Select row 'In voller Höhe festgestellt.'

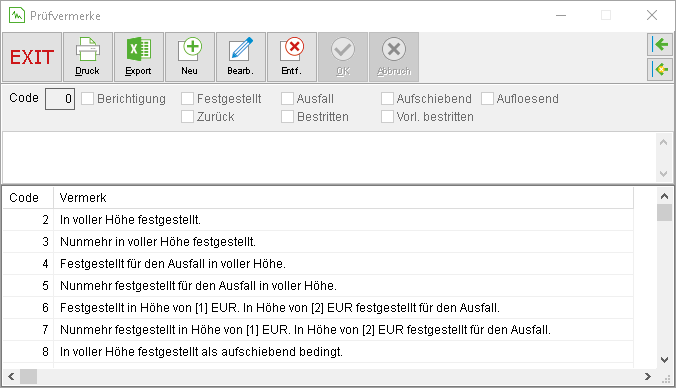pyautogui.click(x=318, y=220)
